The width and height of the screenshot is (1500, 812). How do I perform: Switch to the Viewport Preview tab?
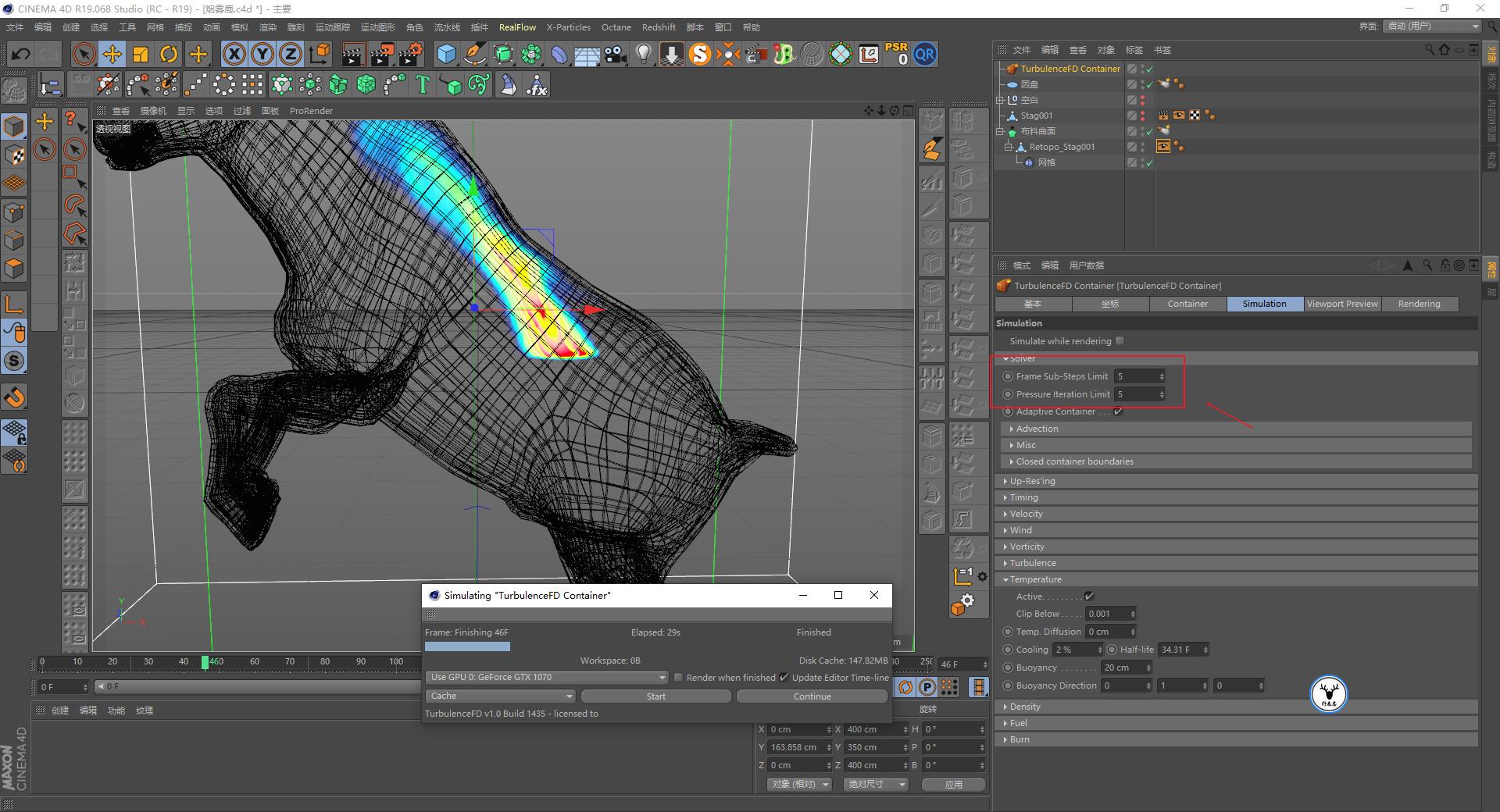pos(1341,304)
